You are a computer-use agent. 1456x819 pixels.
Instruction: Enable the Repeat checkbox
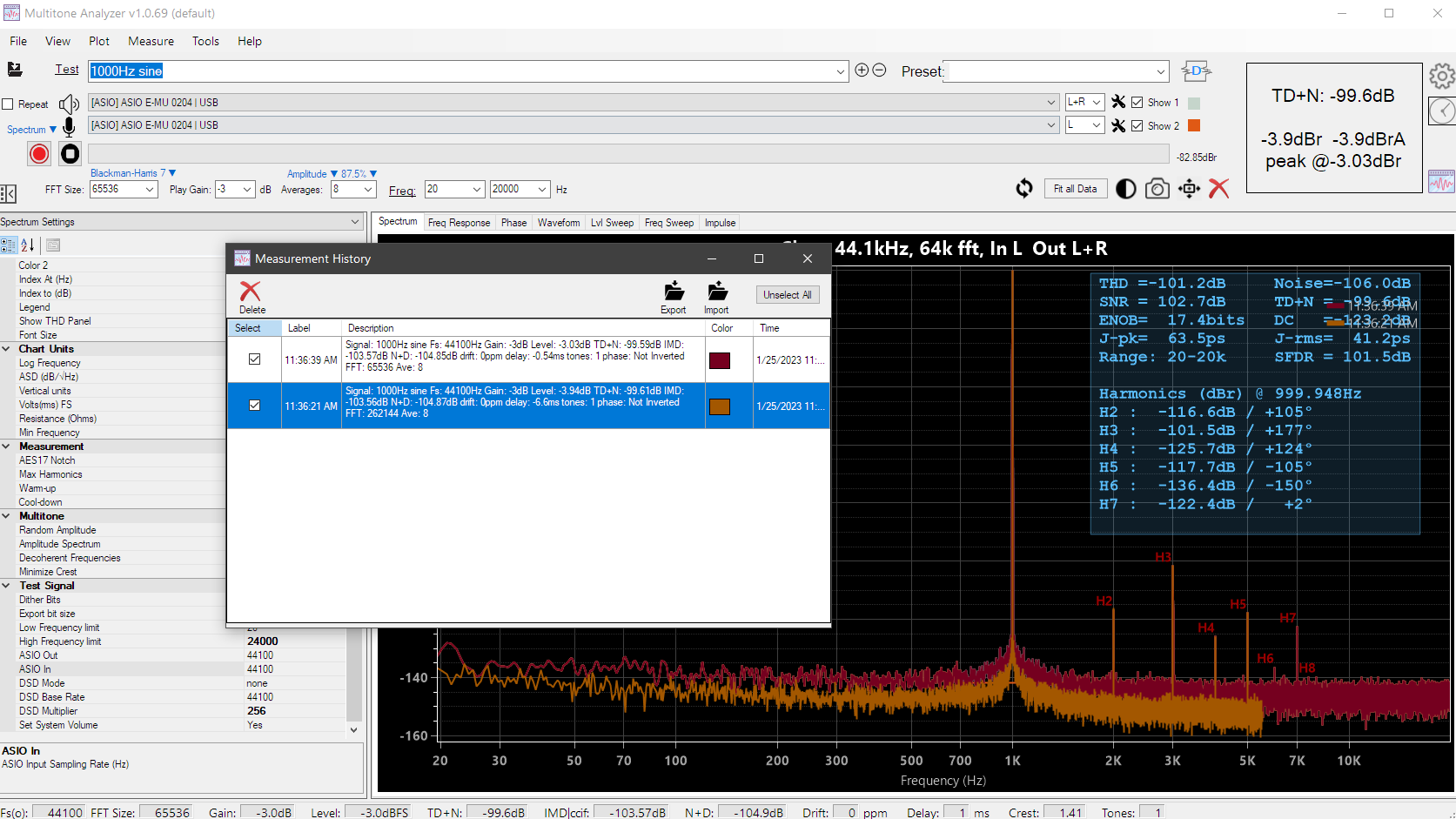click(8, 104)
